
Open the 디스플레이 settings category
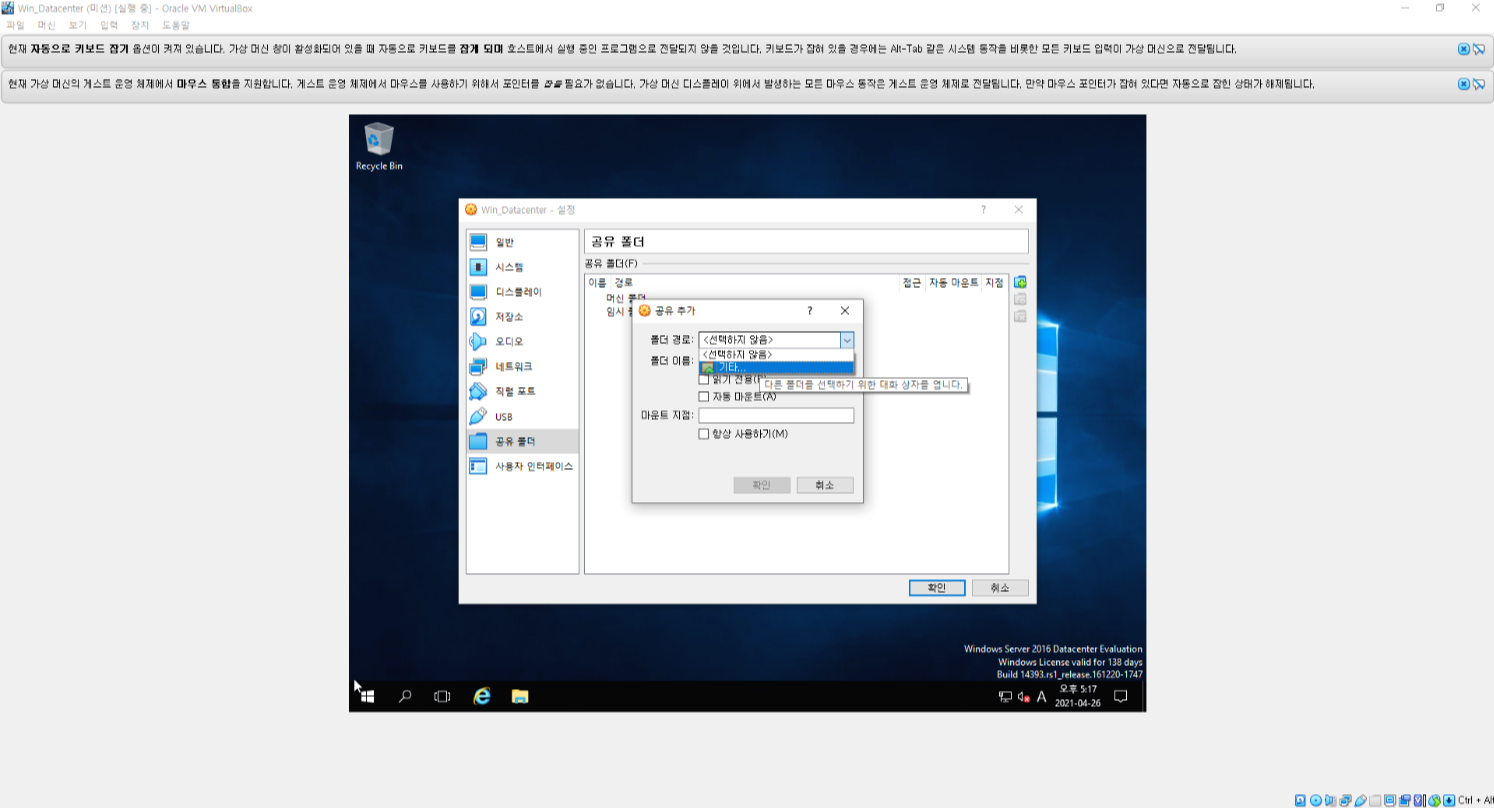(522, 292)
